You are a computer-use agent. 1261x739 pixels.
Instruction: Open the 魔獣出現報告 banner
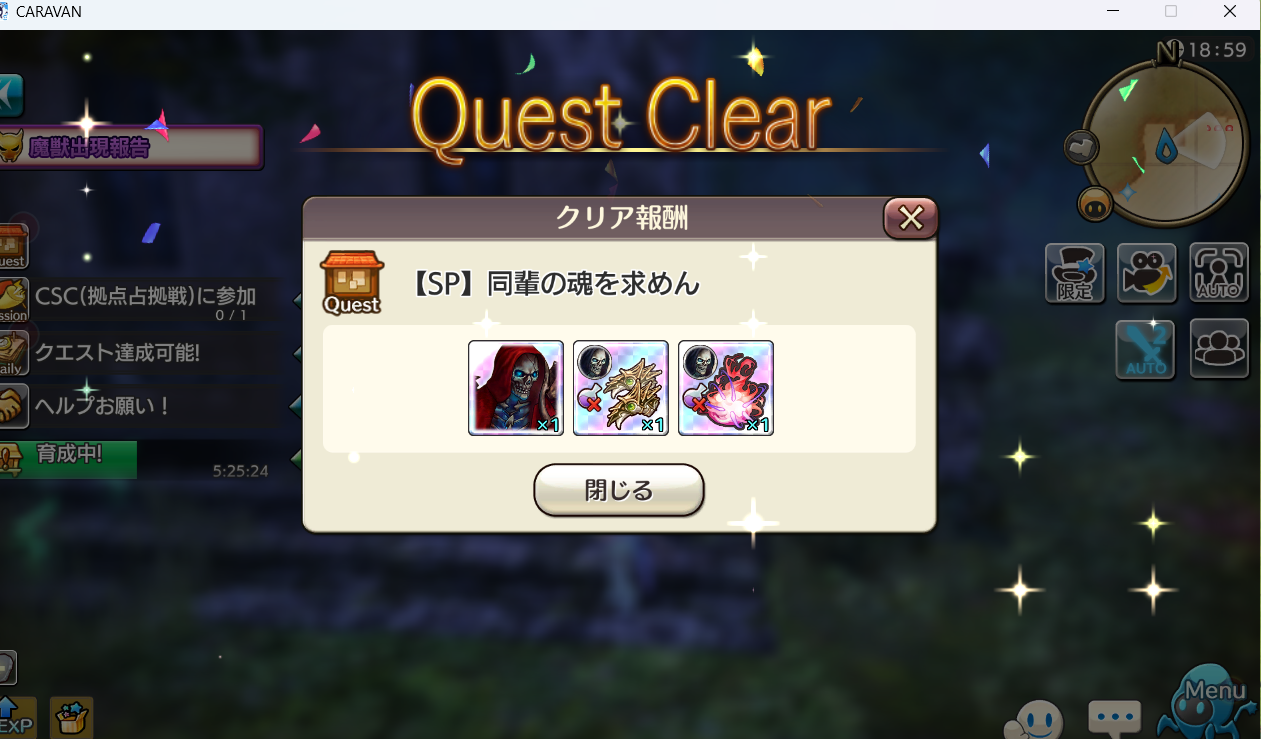pos(131,148)
